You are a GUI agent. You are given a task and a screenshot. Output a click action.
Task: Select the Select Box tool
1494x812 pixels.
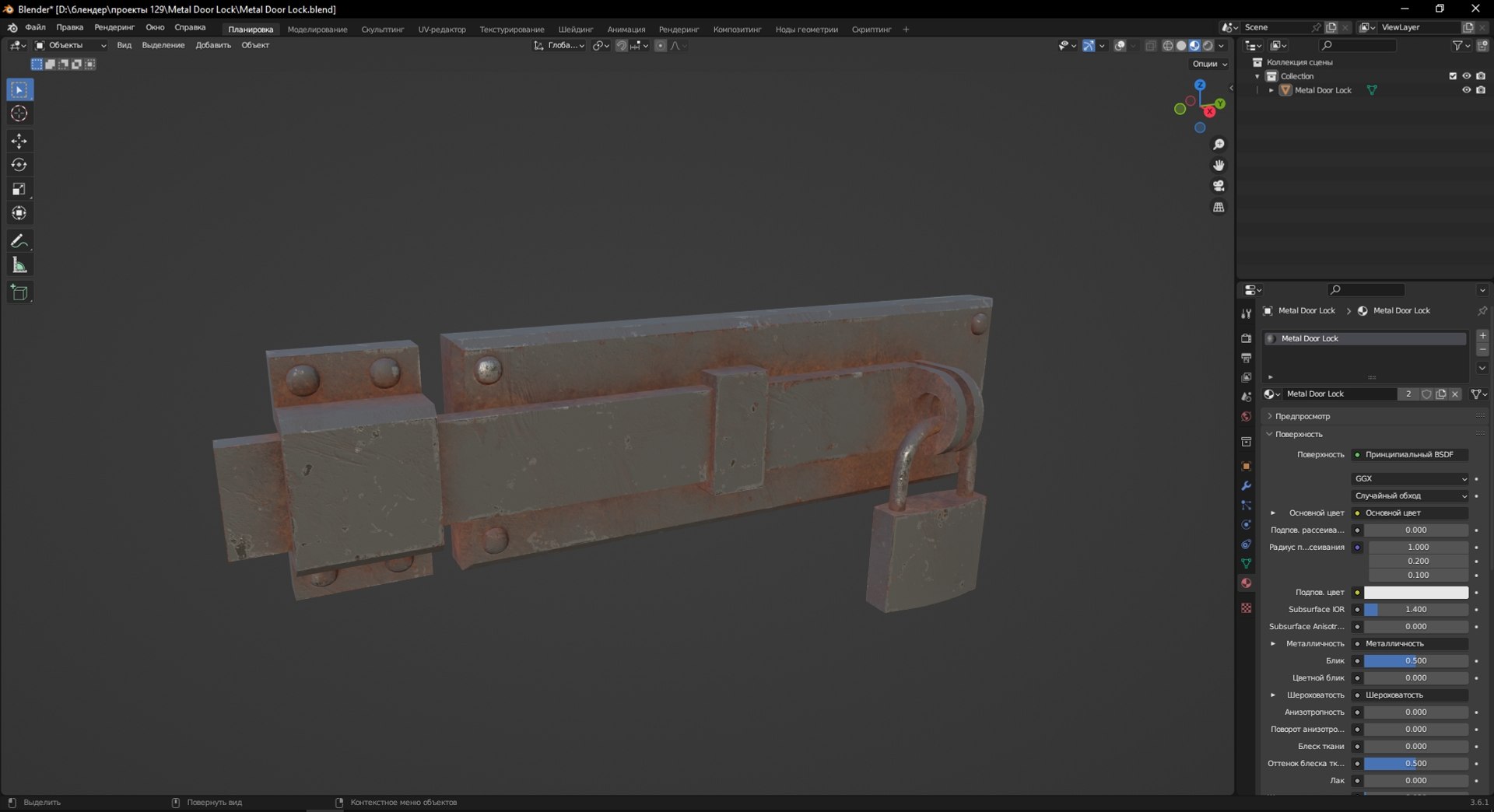pyautogui.click(x=19, y=90)
